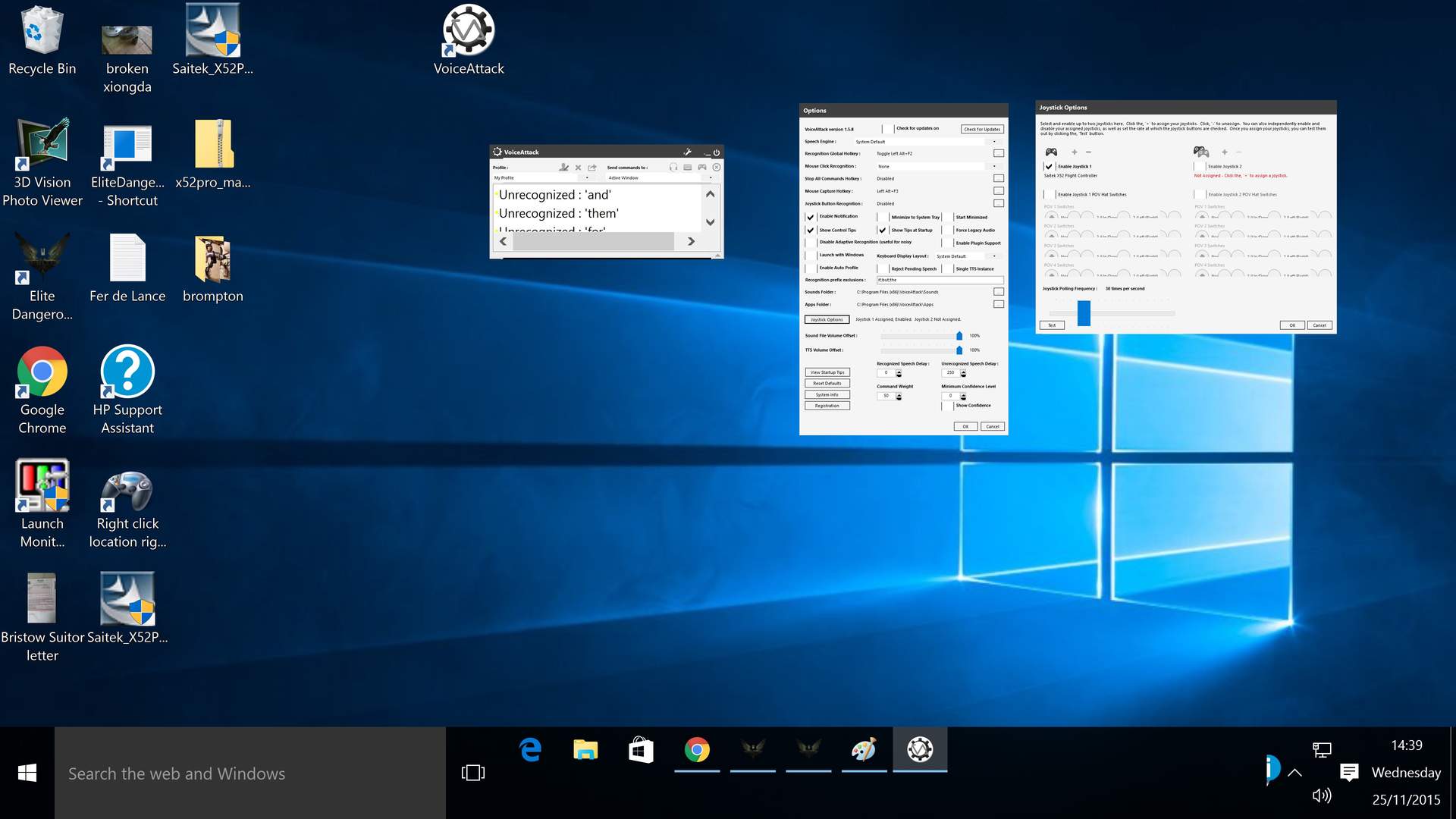This screenshot has height=819, width=1456.
Task: Increase Unrecognized Speech Delay spinner
Action: pos(963,371)
